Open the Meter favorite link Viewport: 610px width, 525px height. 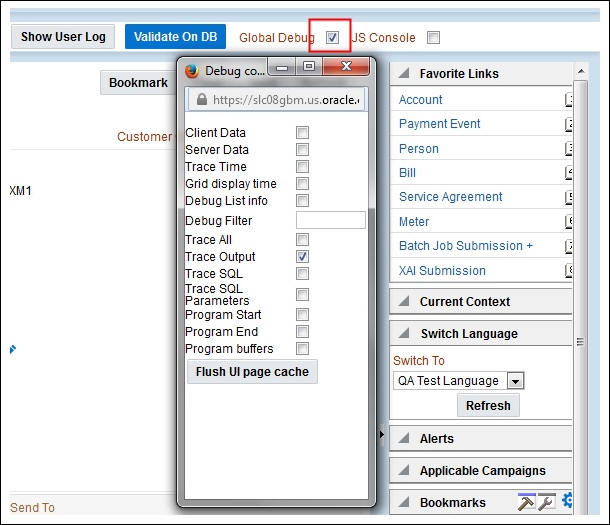pyautogui.click(x=414, y=222)
